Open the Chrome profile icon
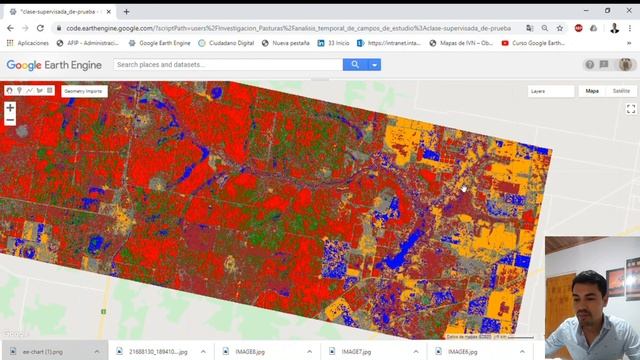The image size is (640, 360). point(614,28)
